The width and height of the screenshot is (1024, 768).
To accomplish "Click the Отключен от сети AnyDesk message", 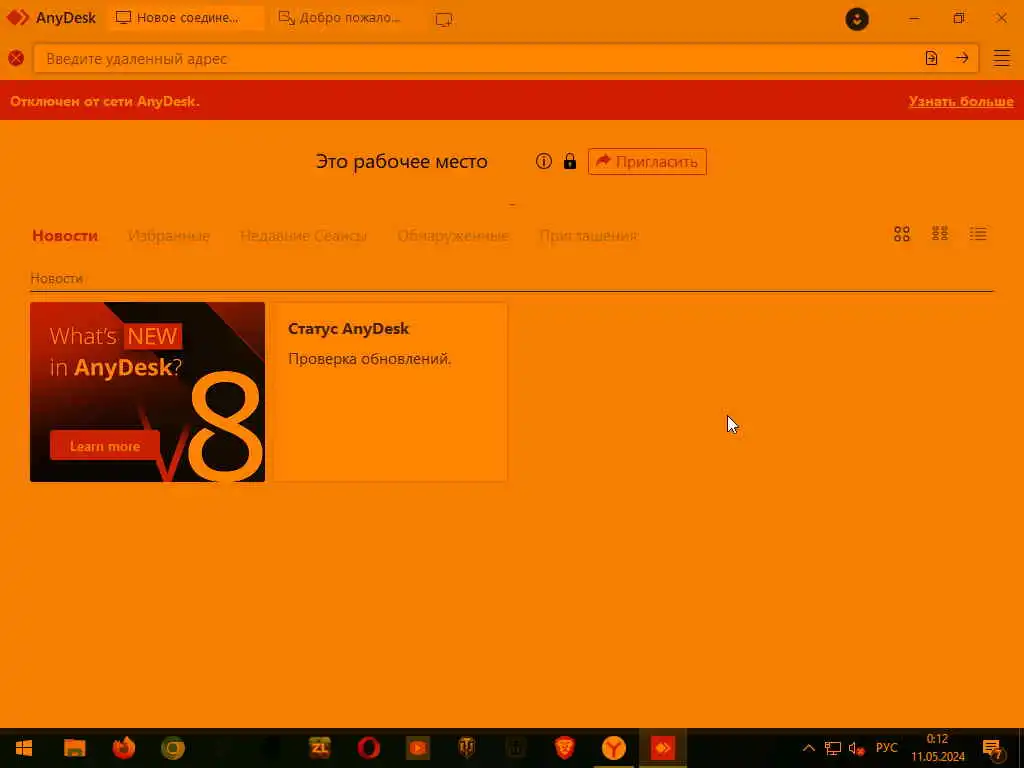I will (x=104, y=101).
